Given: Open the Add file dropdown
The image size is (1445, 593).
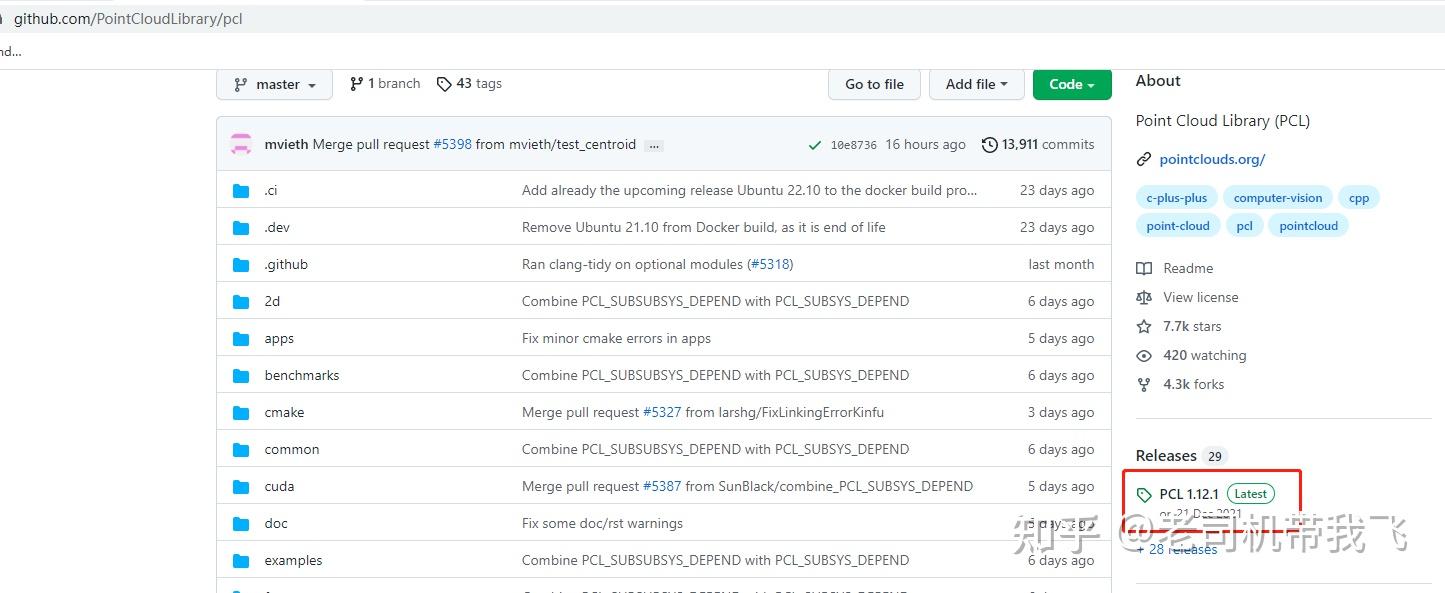Looking at the screenshot, I should pos(976,84).
